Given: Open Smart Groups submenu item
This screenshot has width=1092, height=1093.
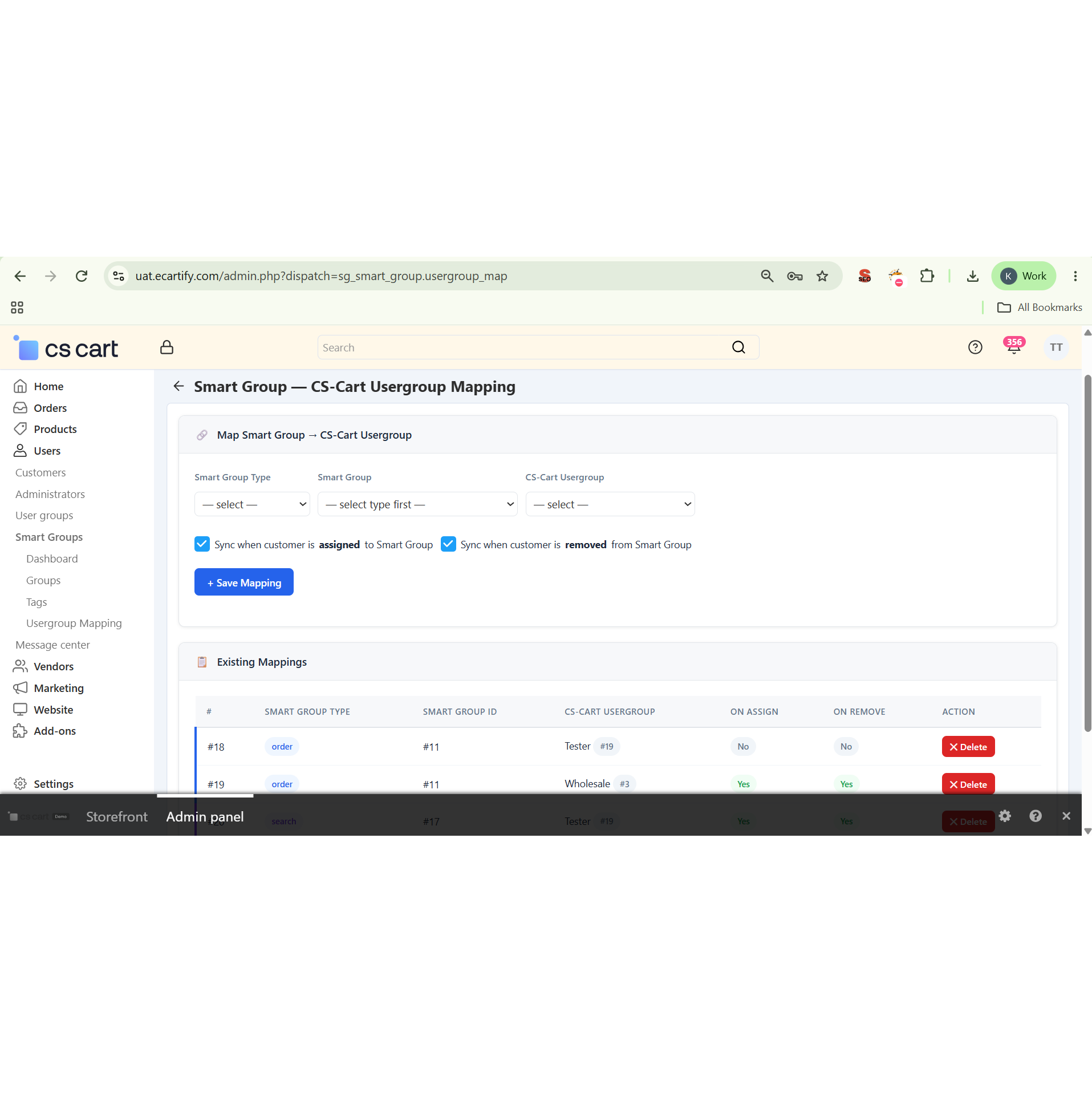Looking at the screenshot, I should (x=49, y=537).
